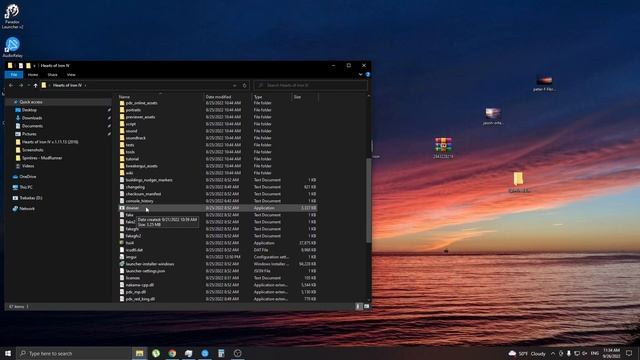Go forward with the Explorer forward arrow
This screenshot has height=360, width=640.
pyautogui.click(x=21, y=85)
